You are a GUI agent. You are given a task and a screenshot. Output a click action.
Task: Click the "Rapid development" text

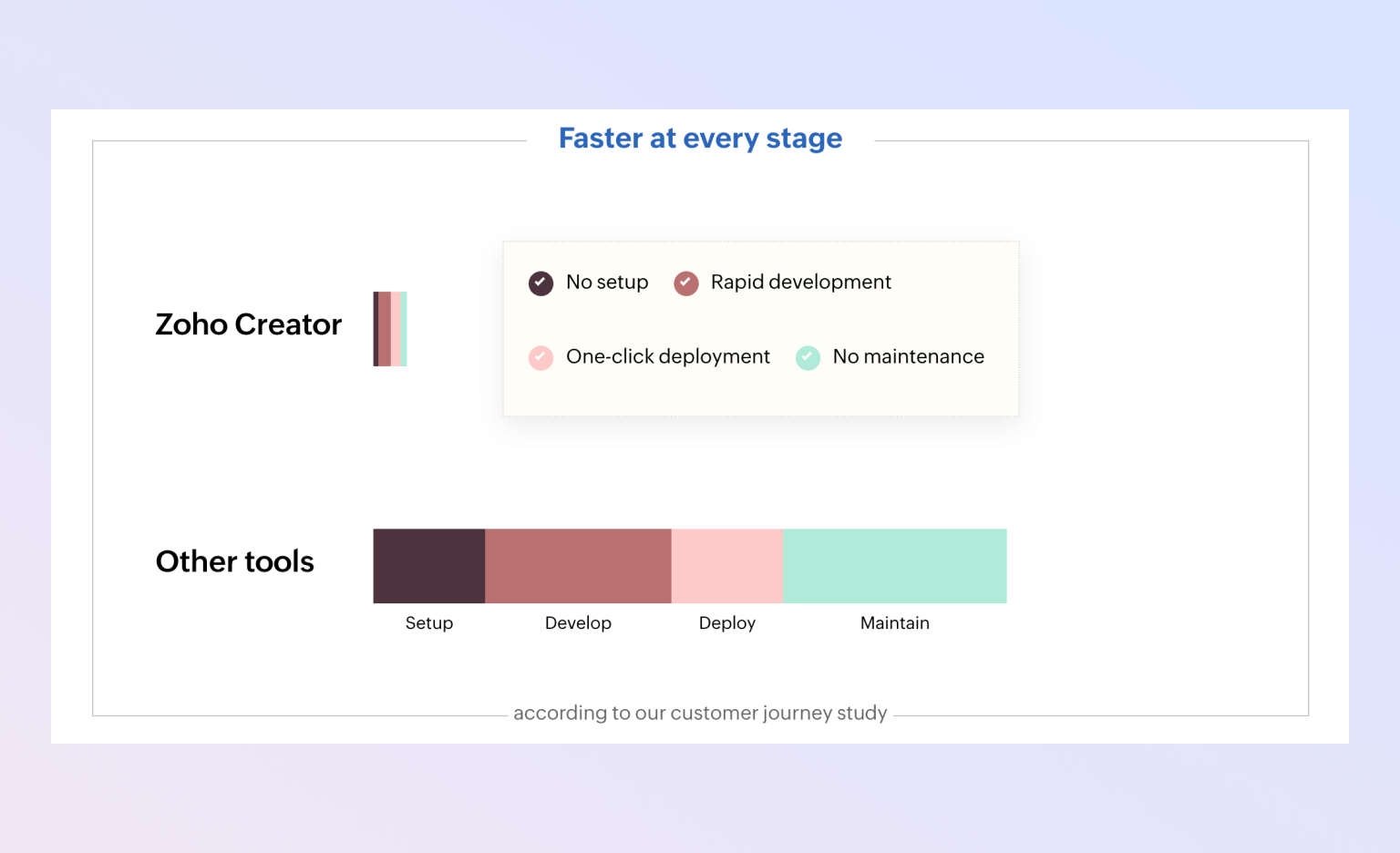pos(800,283)
